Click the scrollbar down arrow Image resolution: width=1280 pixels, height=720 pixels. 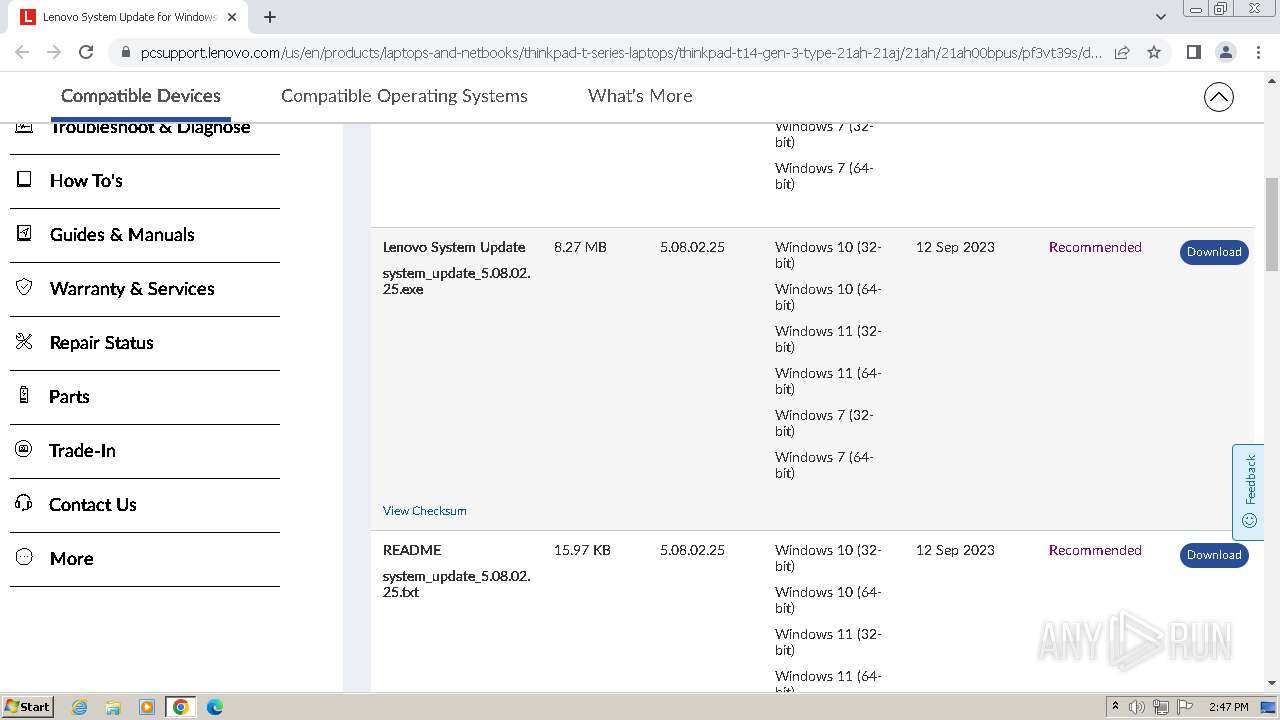point(1272,682)
